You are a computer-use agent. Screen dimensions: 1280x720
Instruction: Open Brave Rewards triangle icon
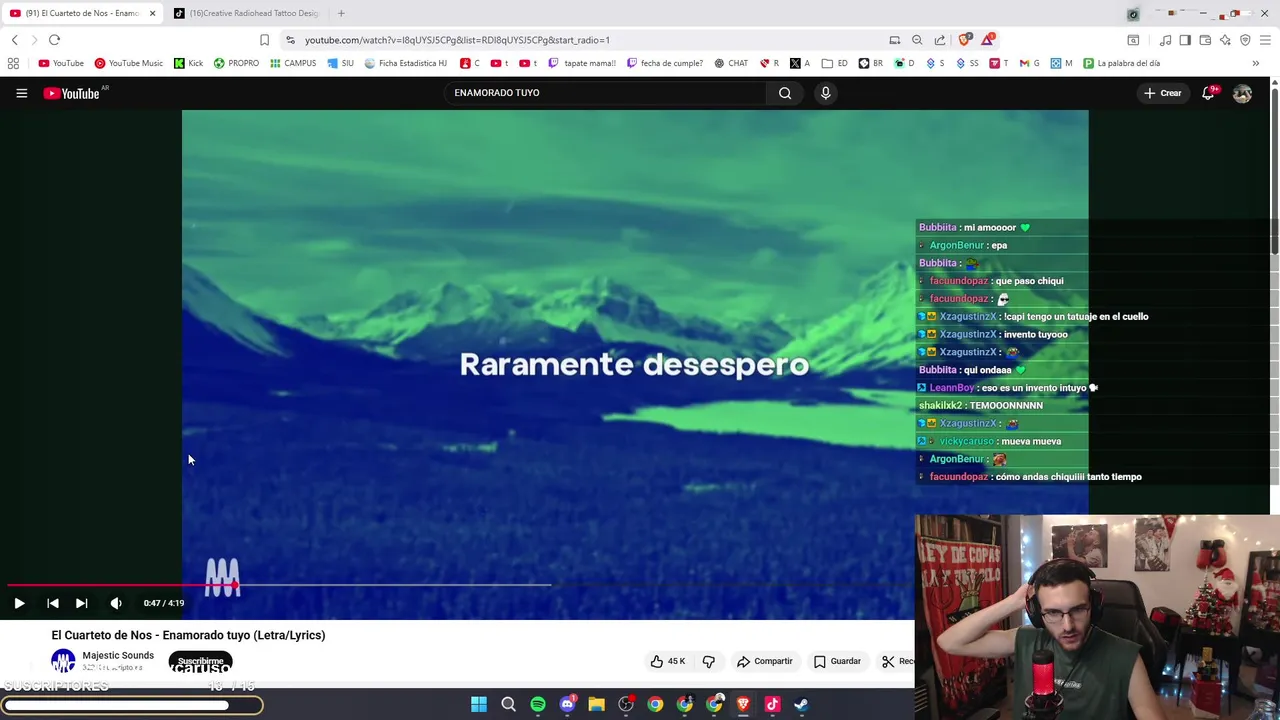point(988,40)
